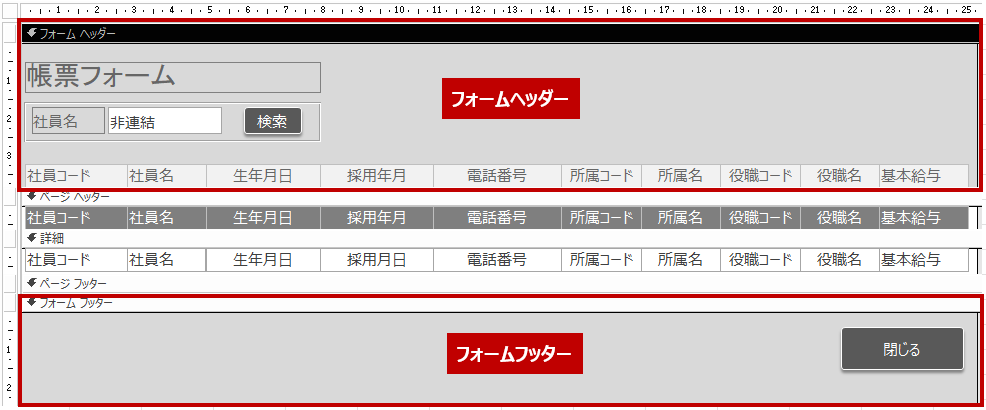Click the 検索 button
Screen dimensions: 986x410
pos(272,121)
